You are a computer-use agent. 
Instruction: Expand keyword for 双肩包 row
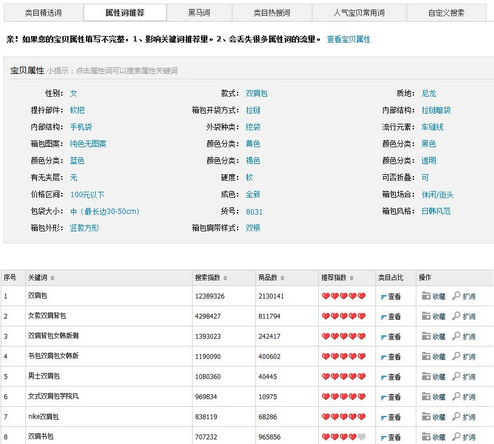tap(464, 296)
